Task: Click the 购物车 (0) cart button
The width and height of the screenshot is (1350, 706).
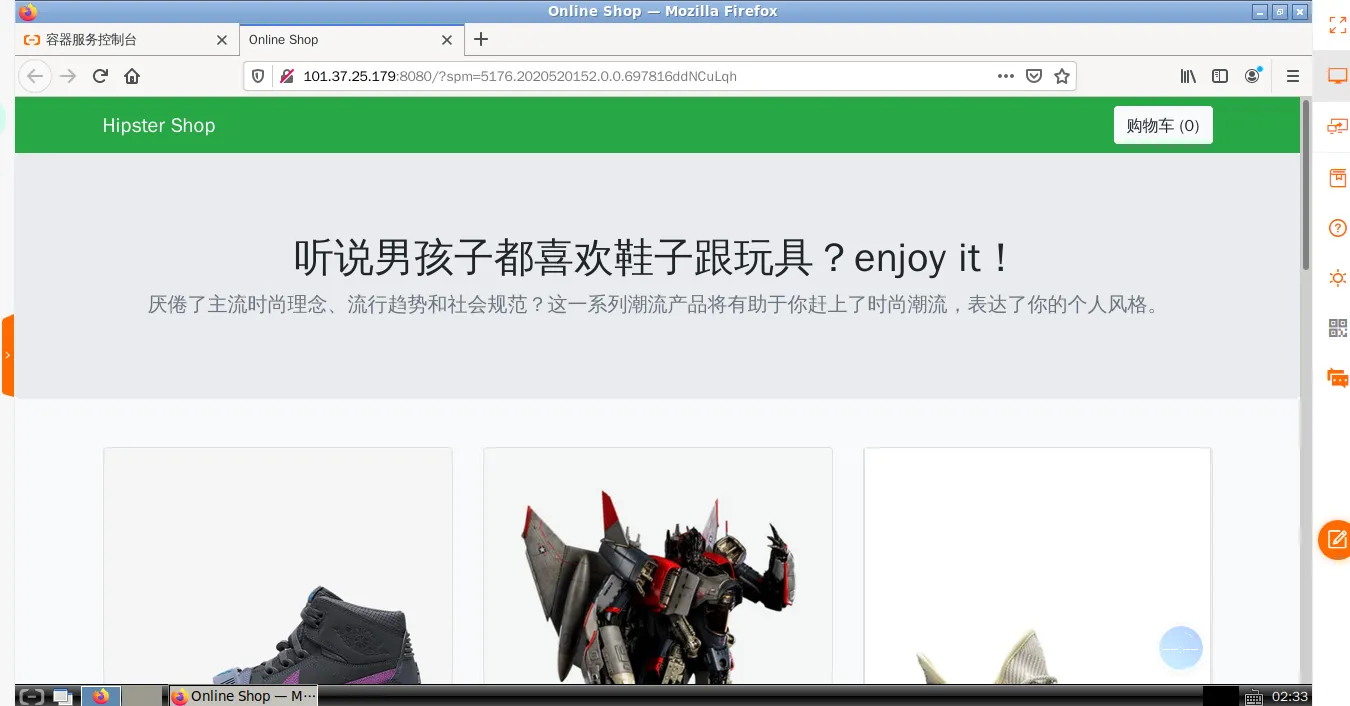Action: point(1163,124)
